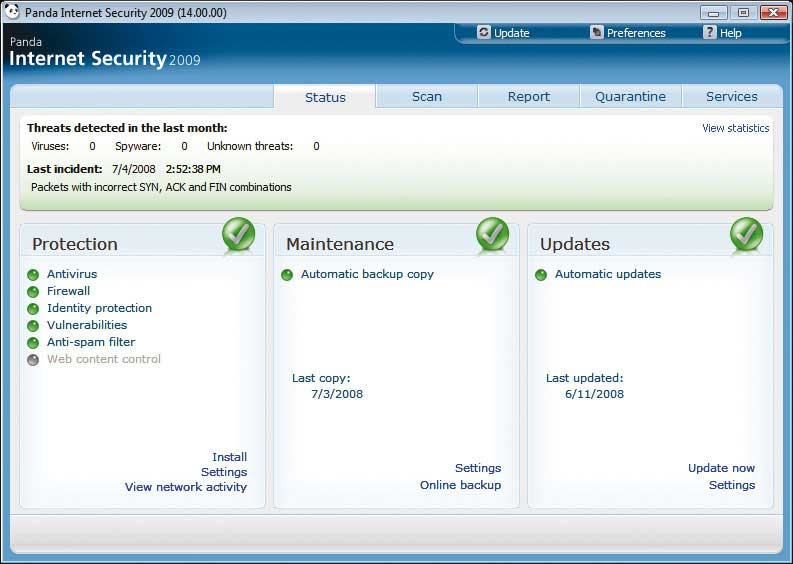
Task: Click green dot beside Automatic backup copy
Action: (x=287, y=275)
